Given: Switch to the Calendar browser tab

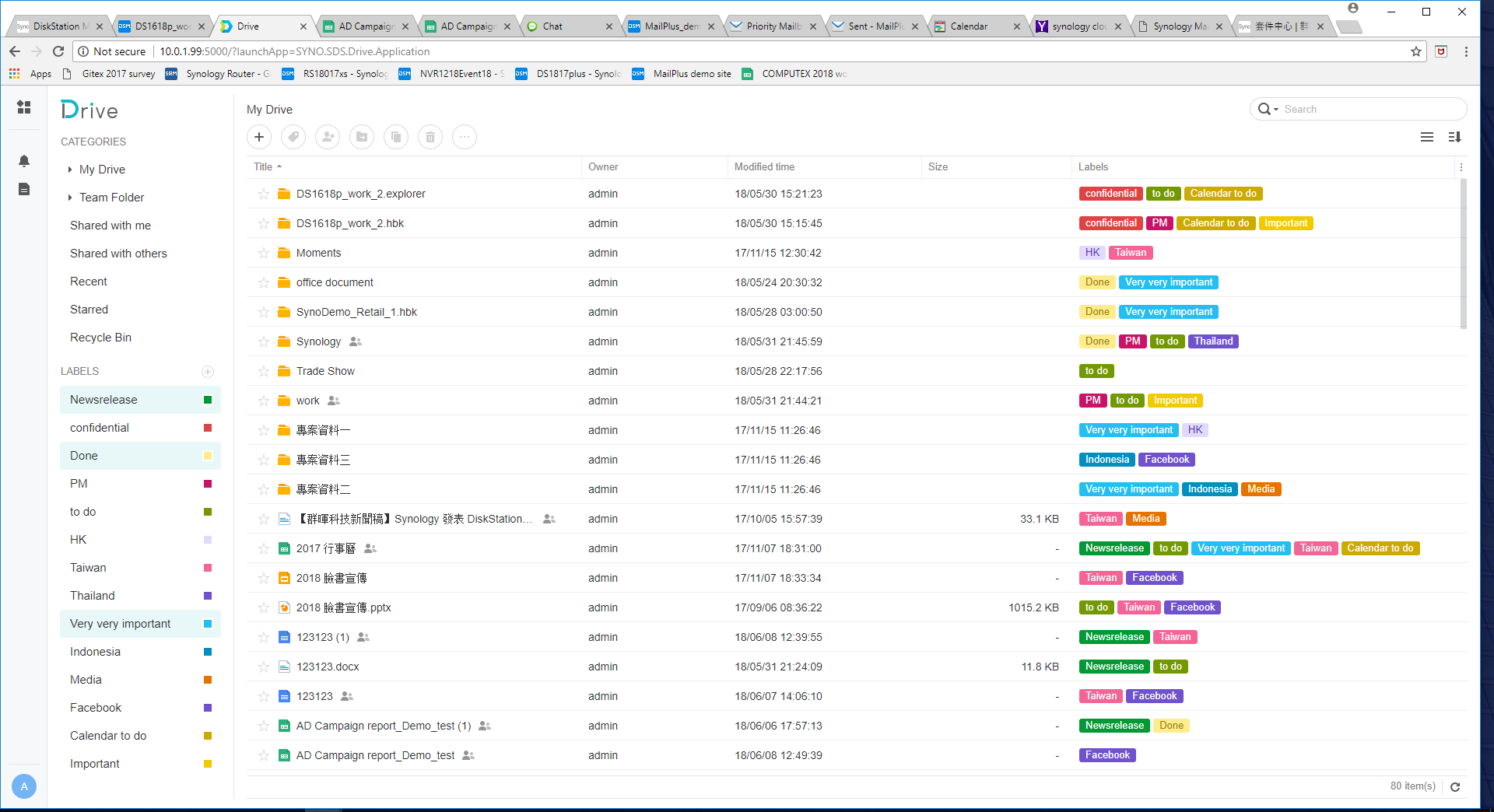Looking at the screenshot, I should [969, 26].
